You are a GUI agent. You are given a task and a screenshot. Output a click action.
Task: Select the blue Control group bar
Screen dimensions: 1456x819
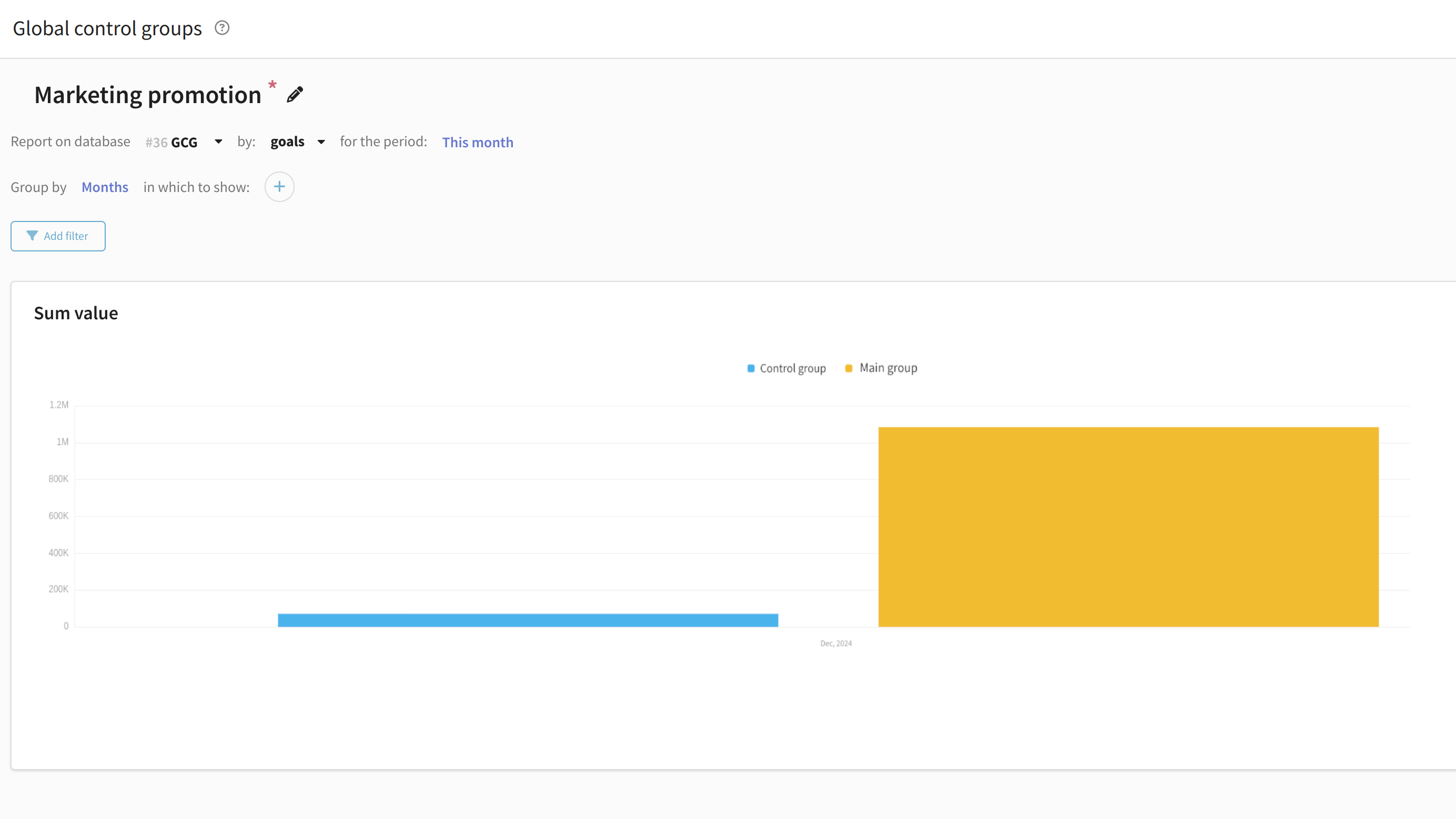528,620
